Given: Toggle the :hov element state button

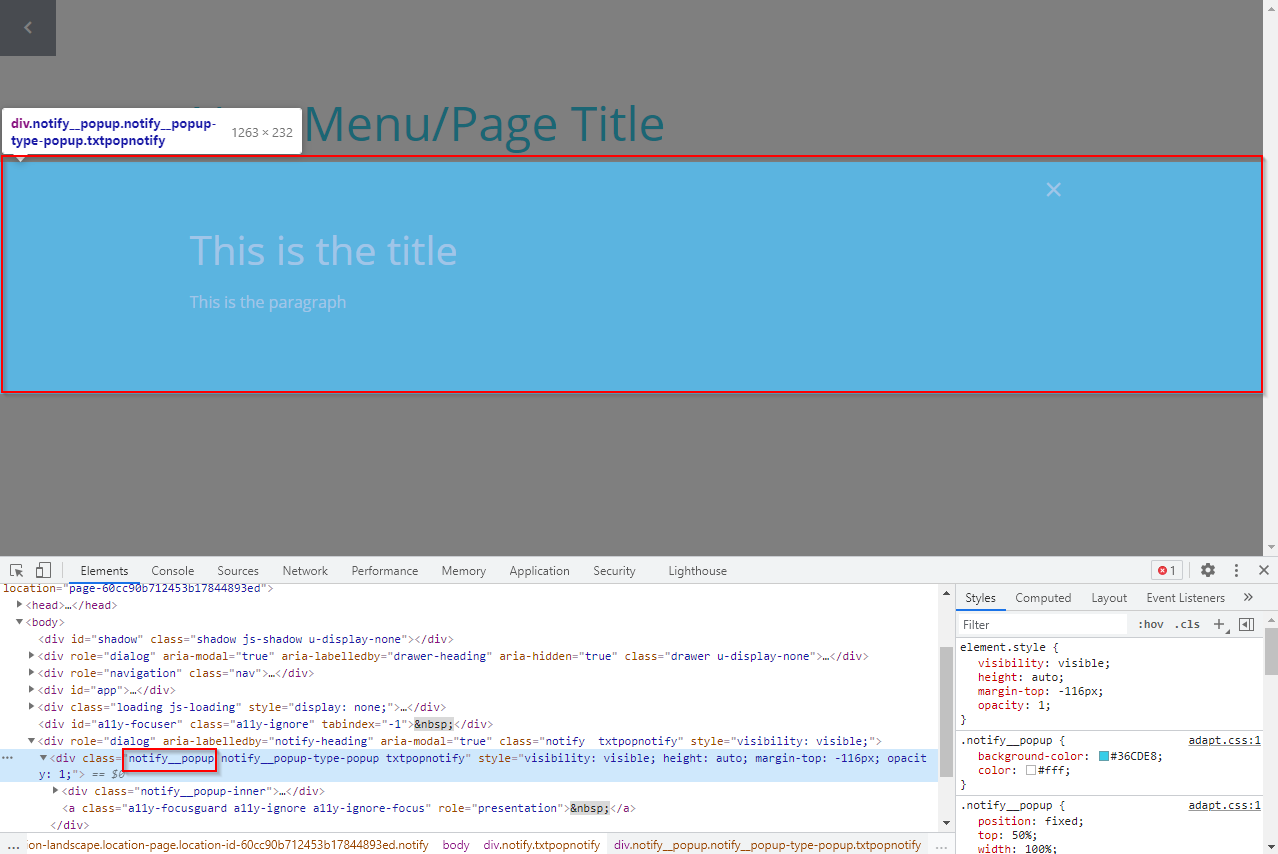Looking at the screenshot, I should click(x=1151, y=624).
